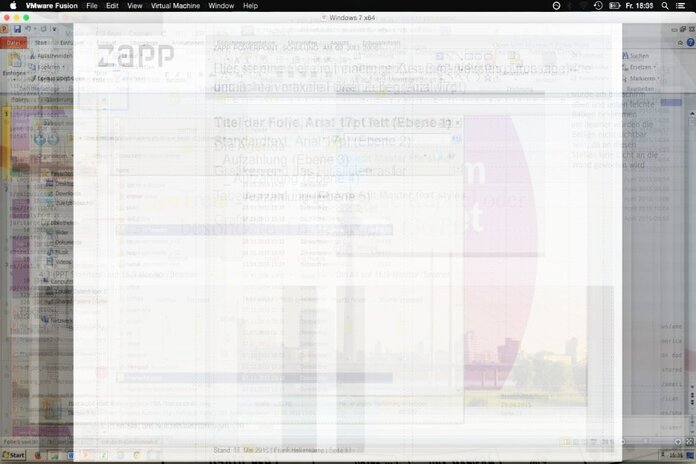Click Kopieren in the clipboard group
696x464 pixels.
coord(48,67)
